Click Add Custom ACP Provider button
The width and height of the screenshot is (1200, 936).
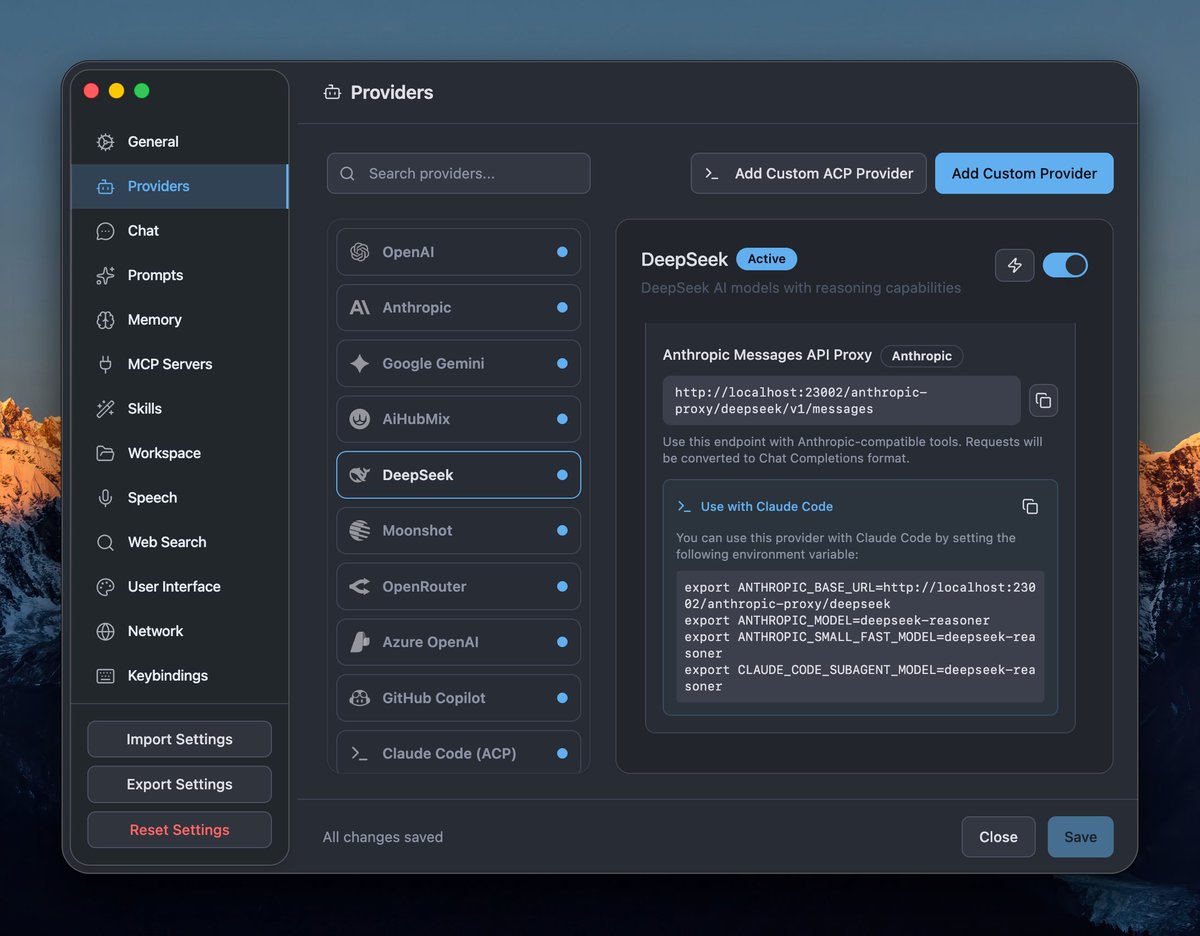pos(809,173)
